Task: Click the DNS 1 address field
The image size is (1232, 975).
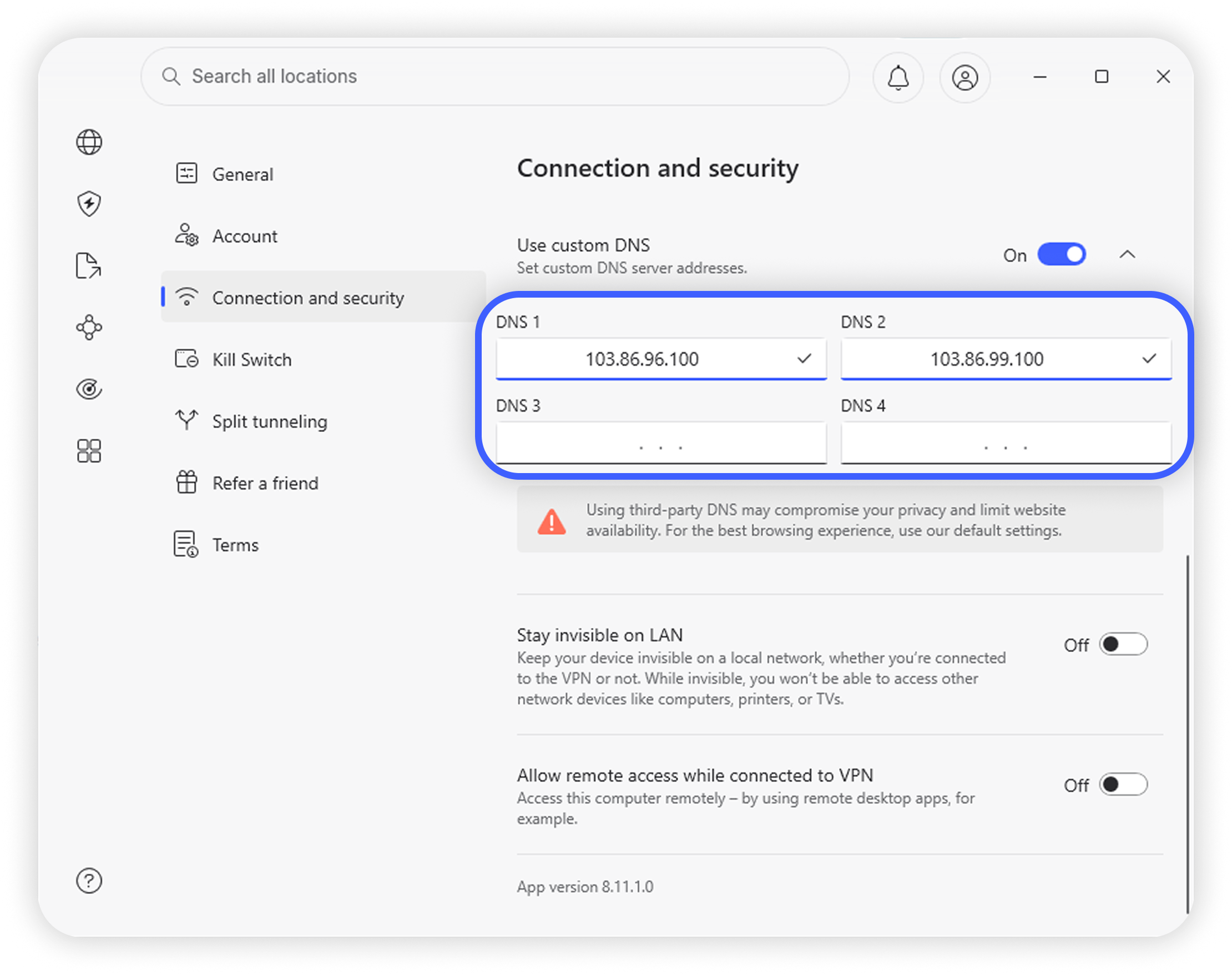Action: tap(661, 359)
